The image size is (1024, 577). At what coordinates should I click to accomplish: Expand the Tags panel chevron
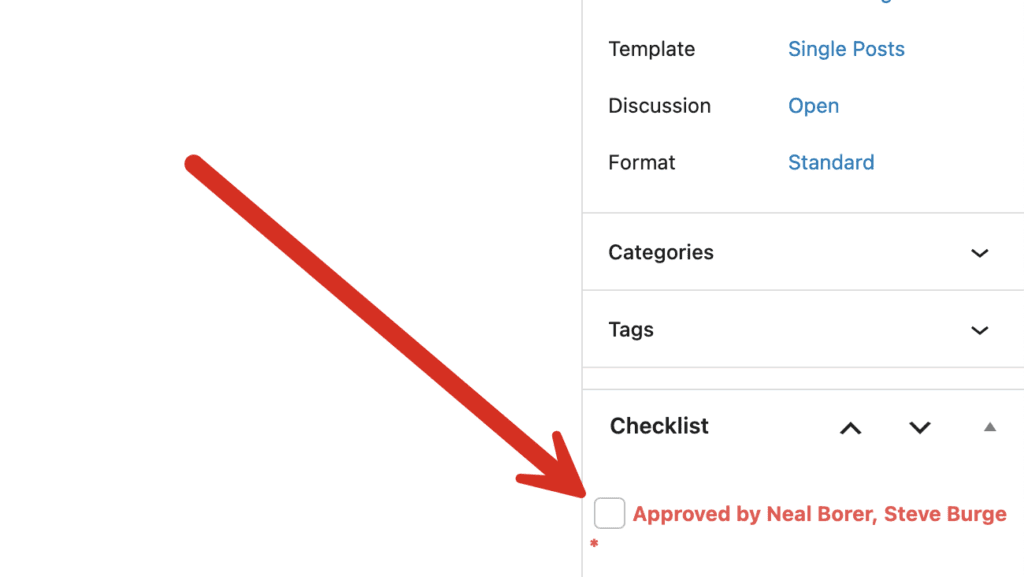(979, 330)
